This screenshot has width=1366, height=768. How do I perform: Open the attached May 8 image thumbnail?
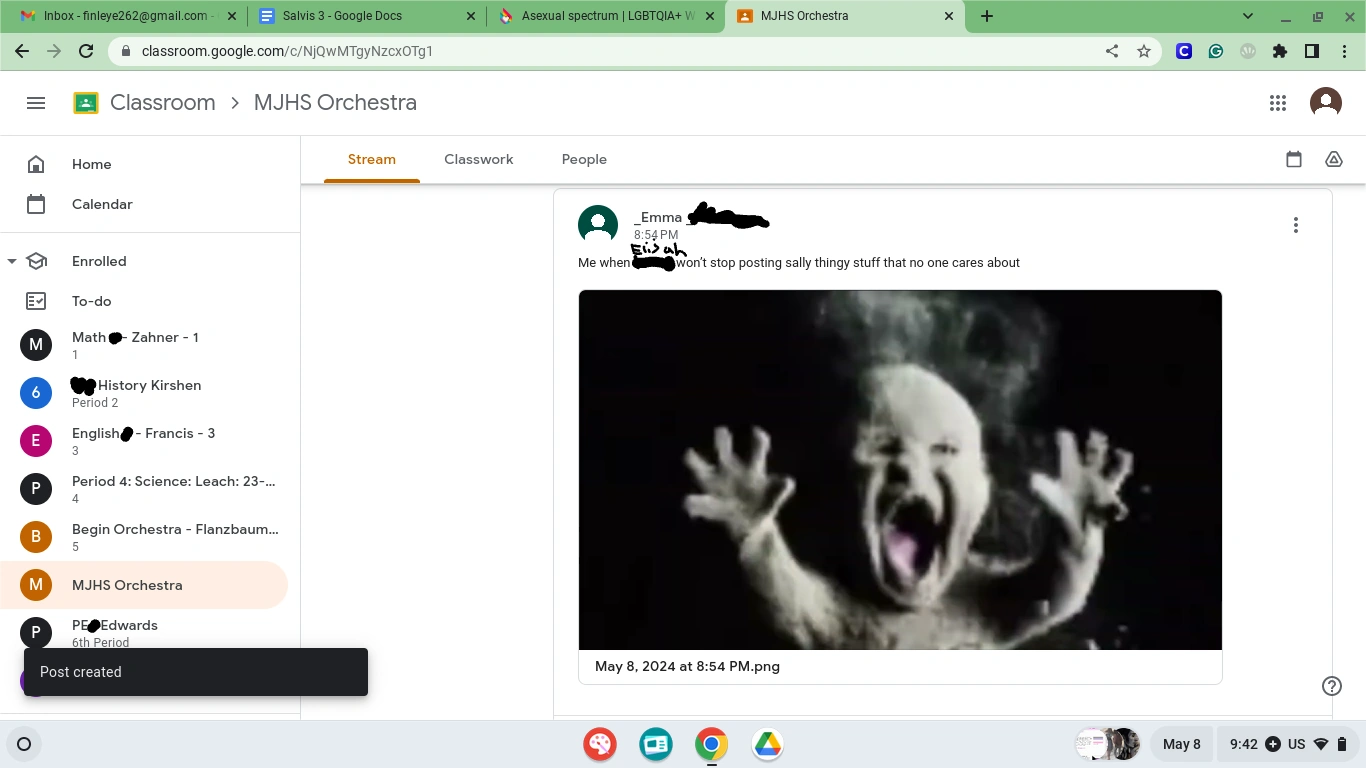pyautogui.click(x=899, y=470)
